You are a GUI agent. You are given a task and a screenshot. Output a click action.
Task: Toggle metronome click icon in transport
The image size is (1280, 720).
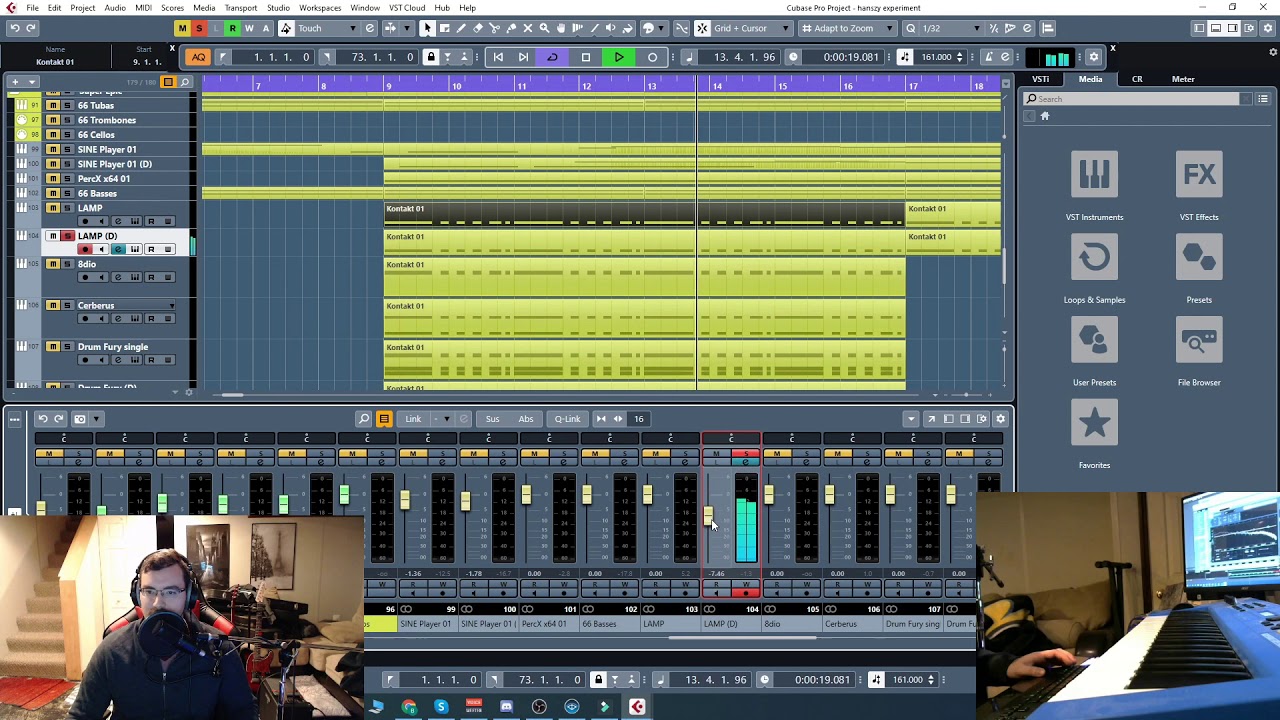[988, 57]
